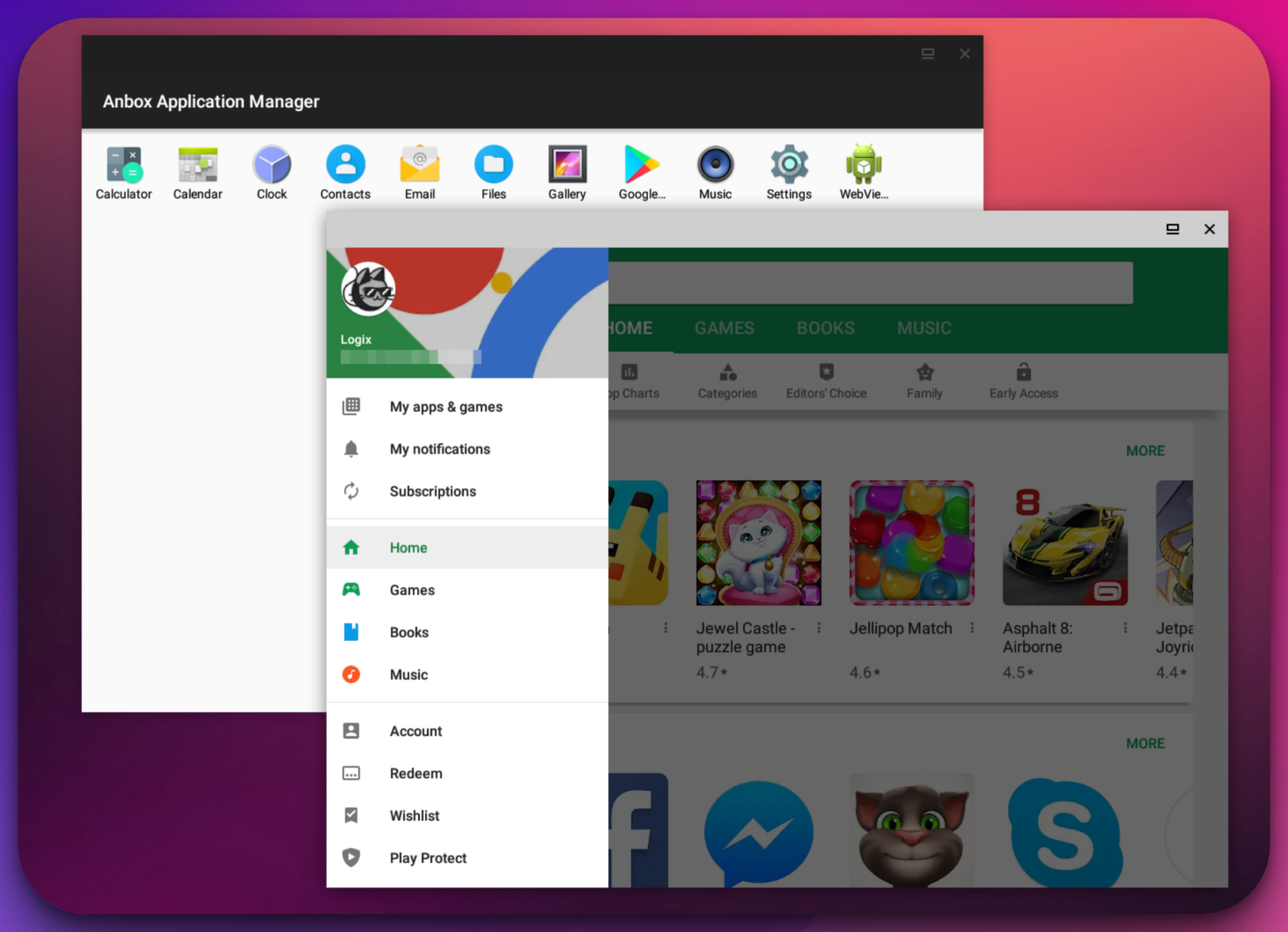Switch to the GAMES tab
Screen dimensions: 1288x932
[724, 328]
